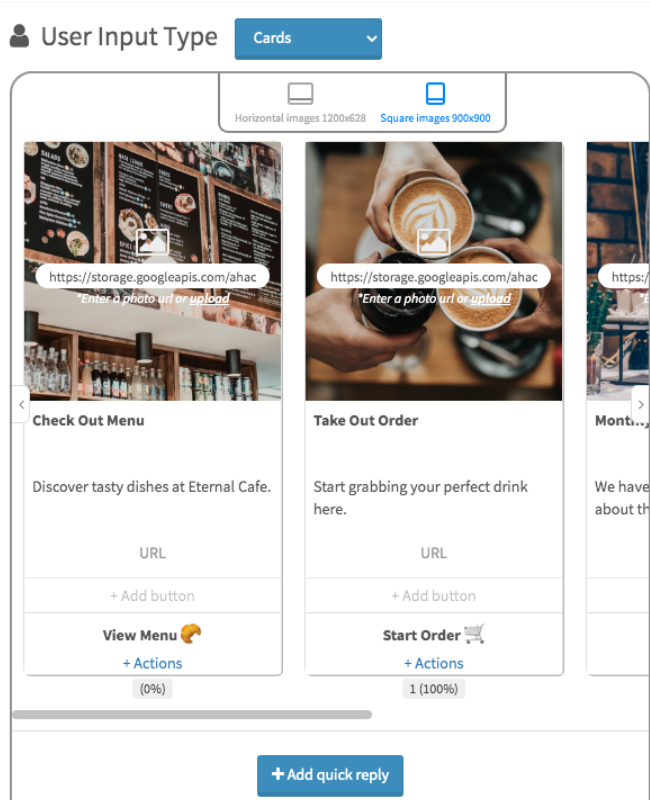
Task: Click upload link on Check Out Menu card
Action: [x=209, y=298]
